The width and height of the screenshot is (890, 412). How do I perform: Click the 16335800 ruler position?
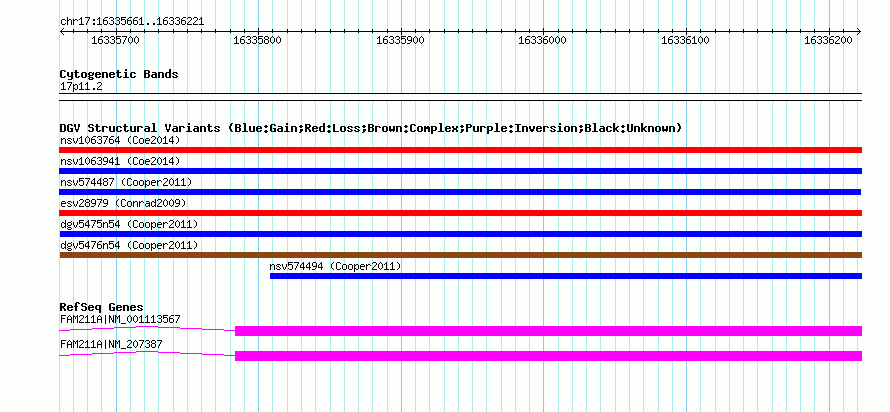[x=258, y=41]
